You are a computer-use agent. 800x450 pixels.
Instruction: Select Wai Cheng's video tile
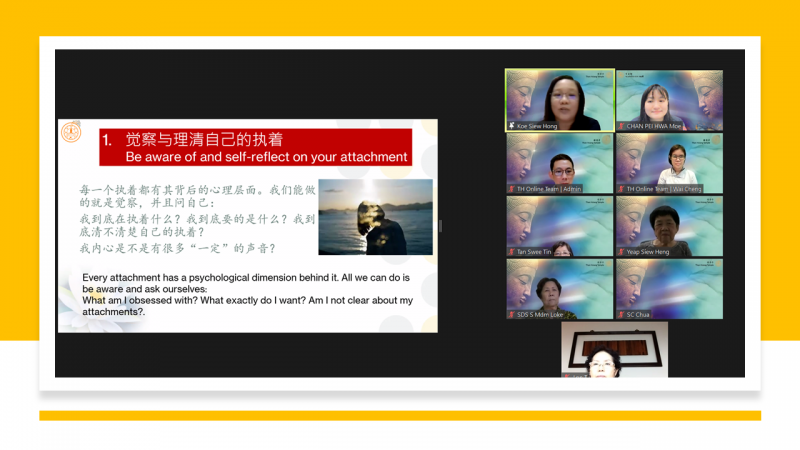coord(668,160)
